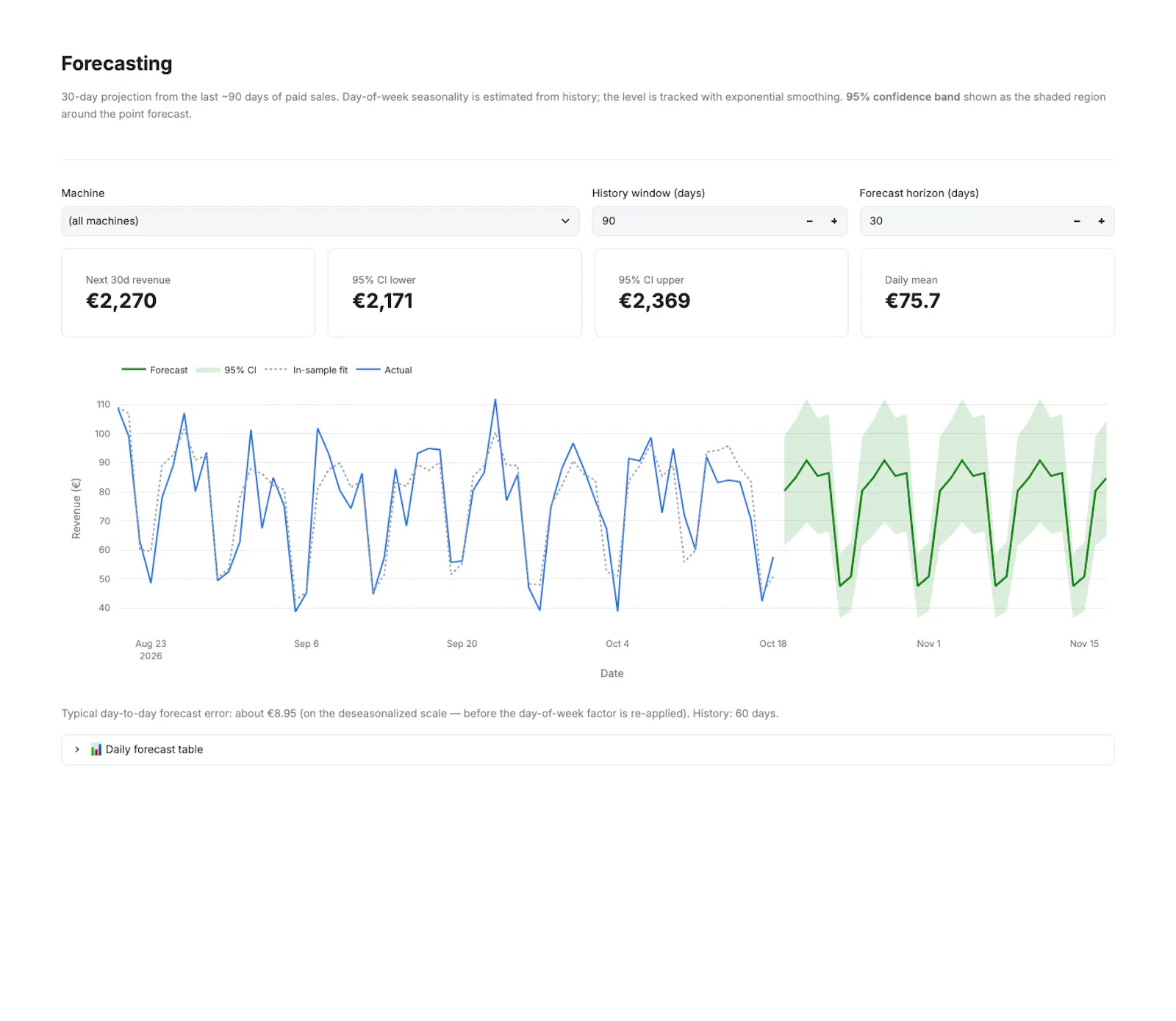Click the 40 y-axis tick label
Viewport: 1176px width, 1021px height.
click(104, 608)
